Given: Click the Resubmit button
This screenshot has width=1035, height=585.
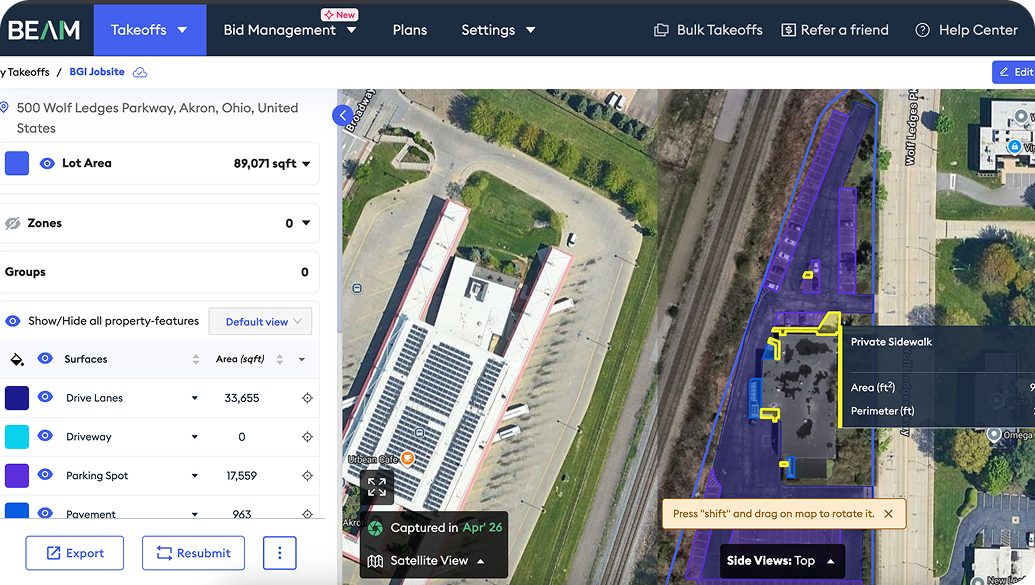Looking at the screenshot, I should tap(193, 553).
